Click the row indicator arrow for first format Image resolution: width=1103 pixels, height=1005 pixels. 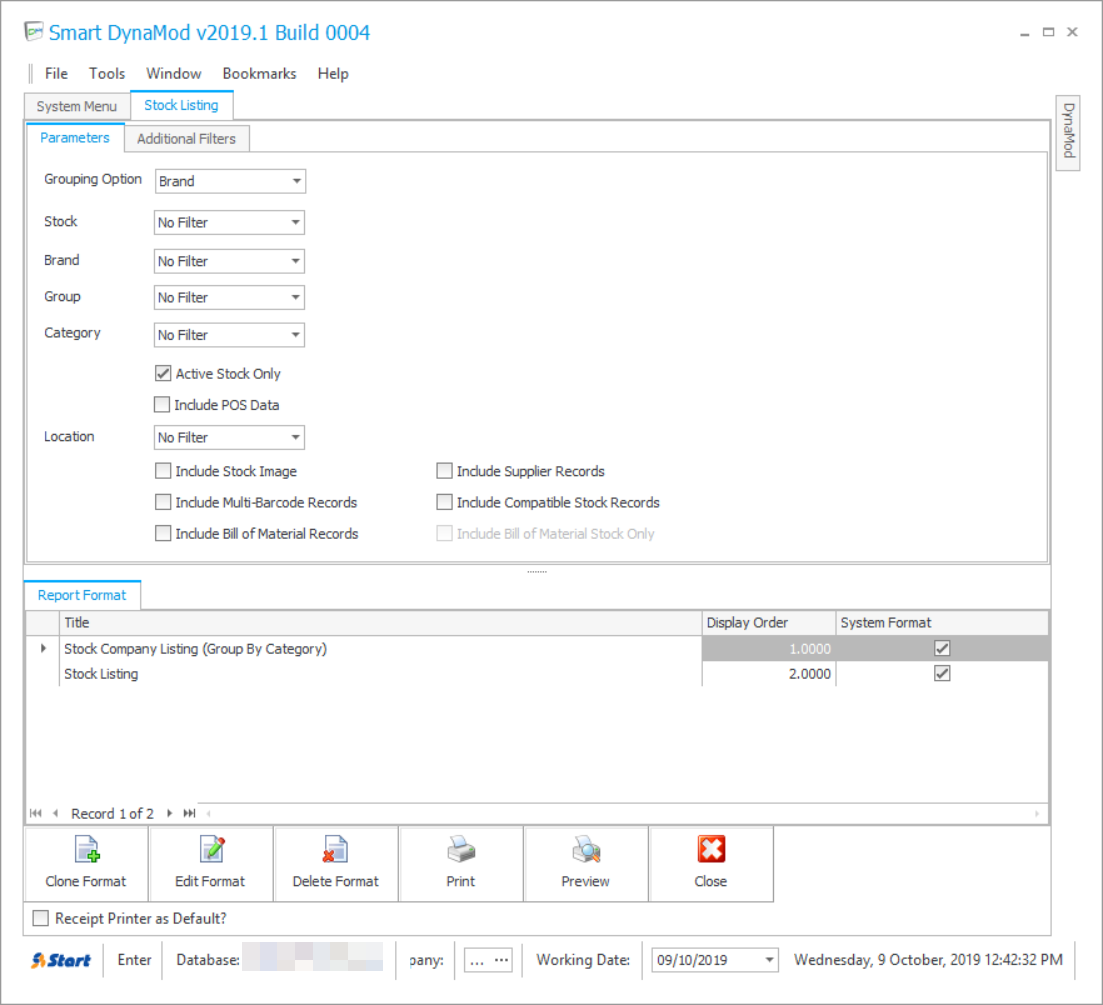[43, 648]
